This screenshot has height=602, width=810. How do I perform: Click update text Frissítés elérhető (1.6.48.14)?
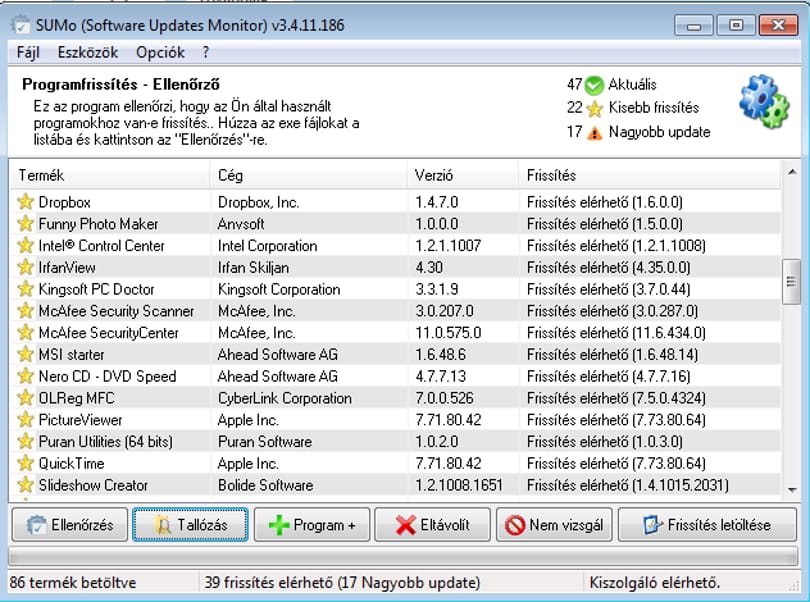612,354
